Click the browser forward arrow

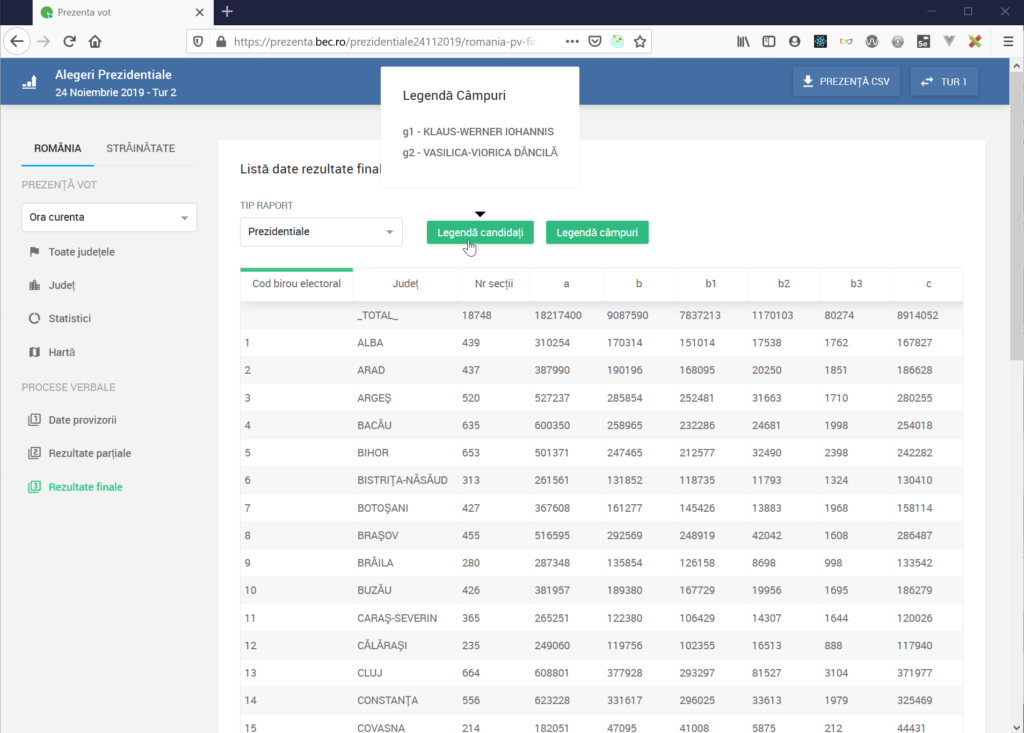44,41
